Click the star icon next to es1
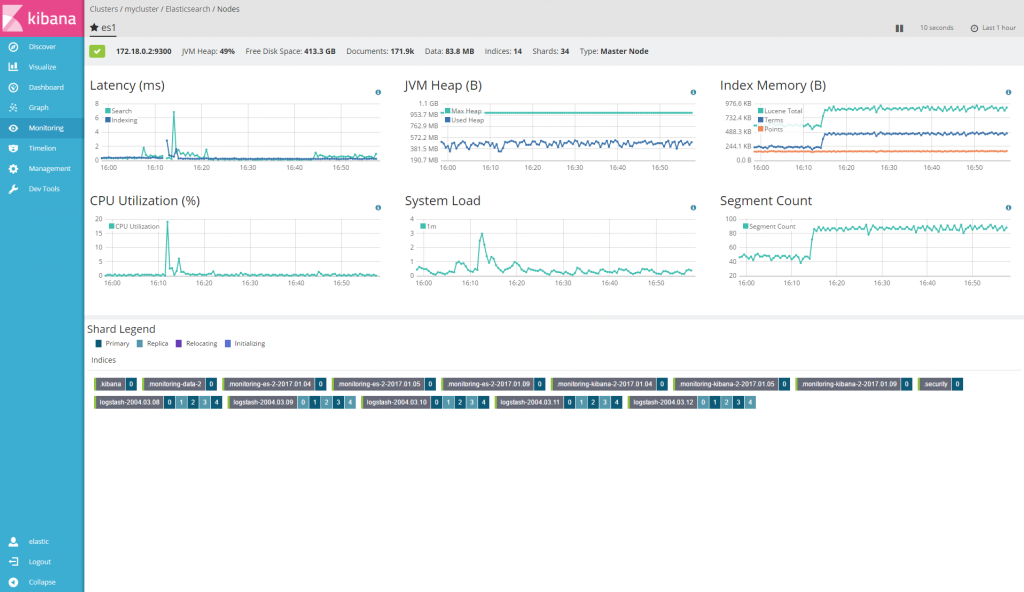1024x592 pixels. (94, 27)
